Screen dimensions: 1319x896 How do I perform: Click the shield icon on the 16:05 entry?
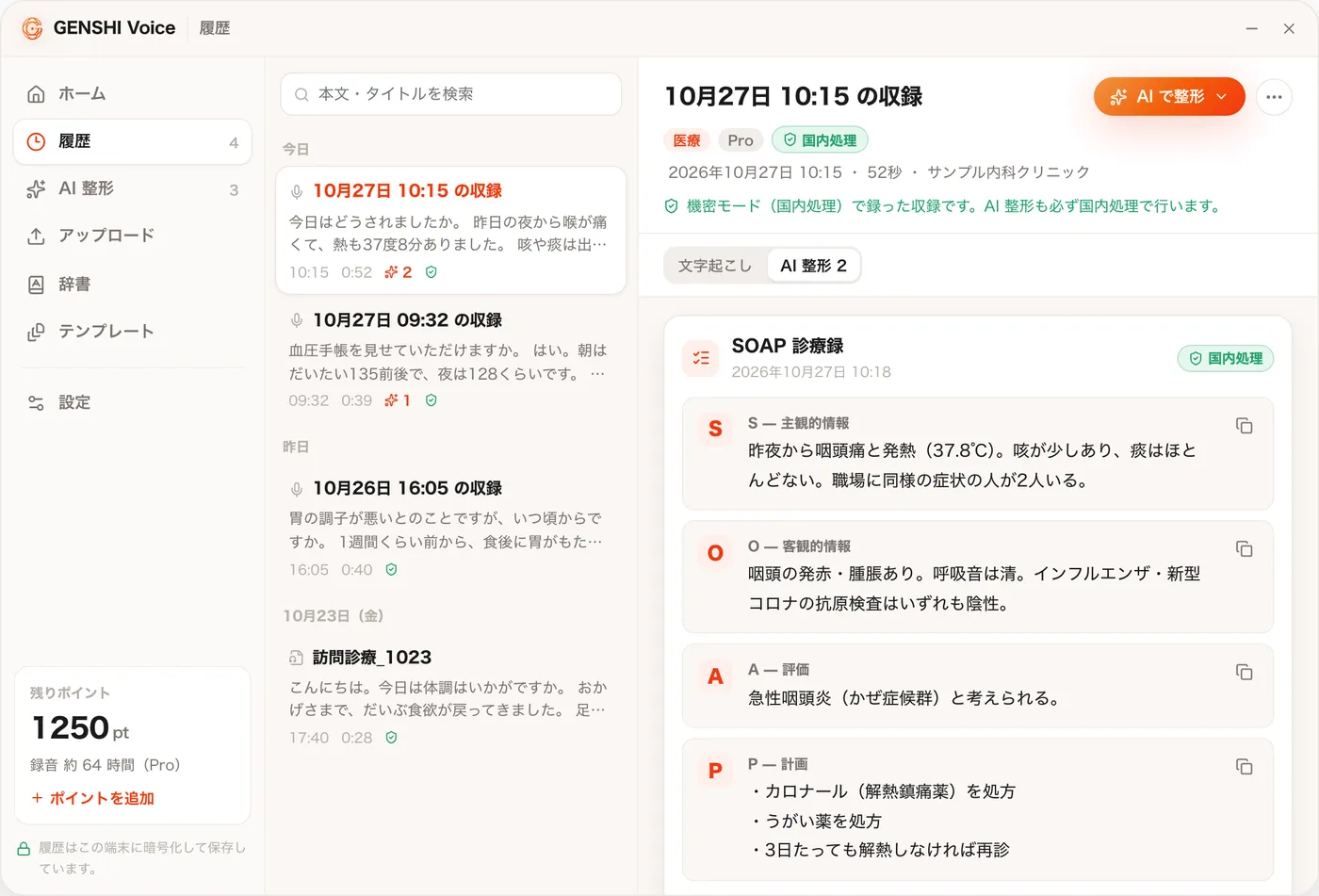391,570
